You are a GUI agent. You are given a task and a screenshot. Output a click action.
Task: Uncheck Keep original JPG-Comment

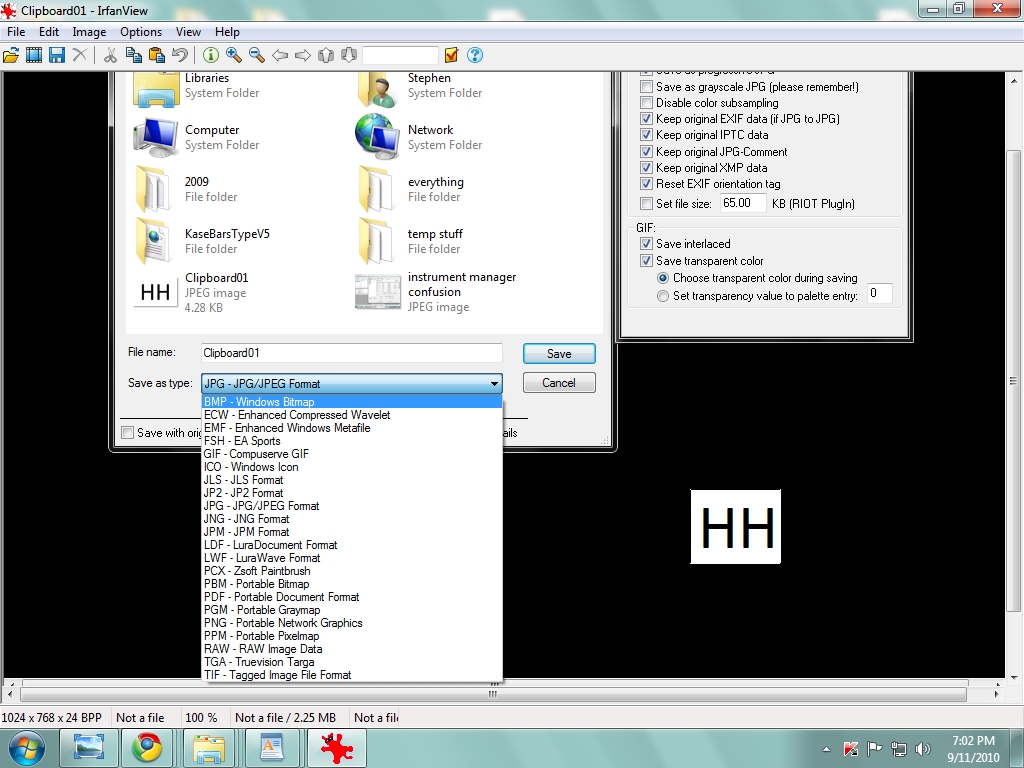(x=647, y=152)
